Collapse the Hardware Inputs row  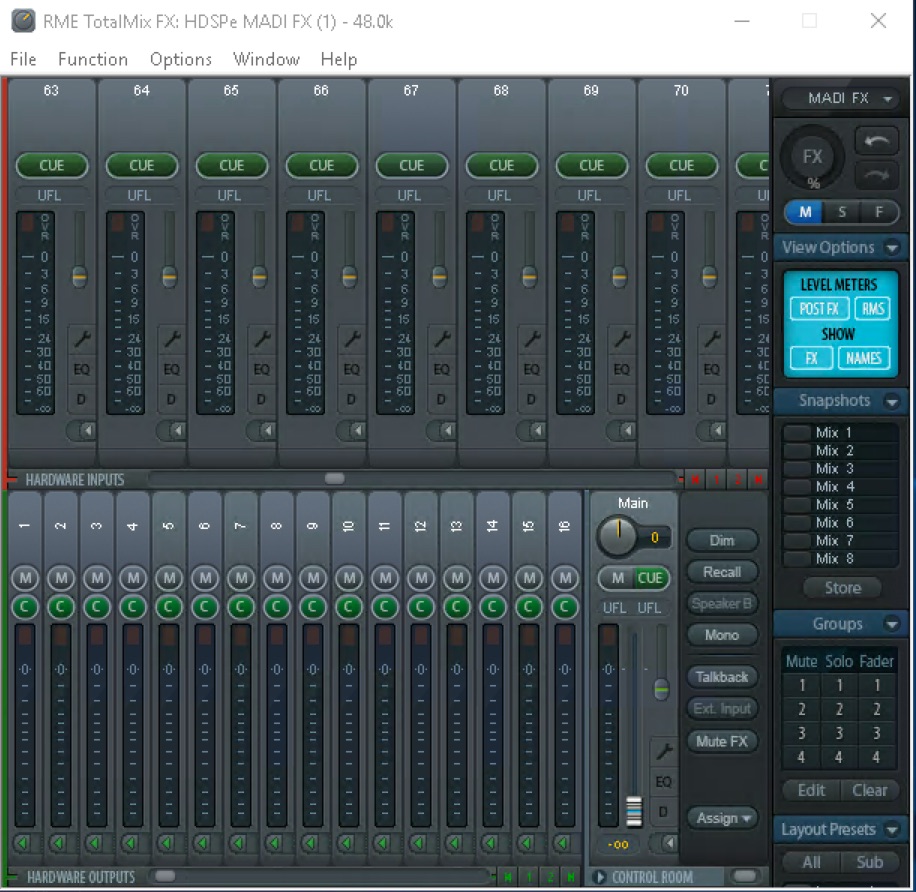(x=12, y=480)
